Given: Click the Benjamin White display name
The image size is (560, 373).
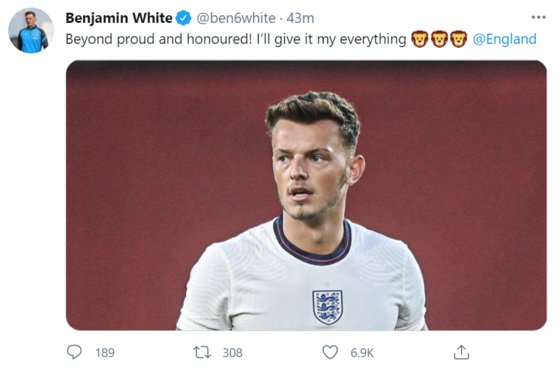Looking at the screenshot, I should pyautogui.click(x=119, y=18).
